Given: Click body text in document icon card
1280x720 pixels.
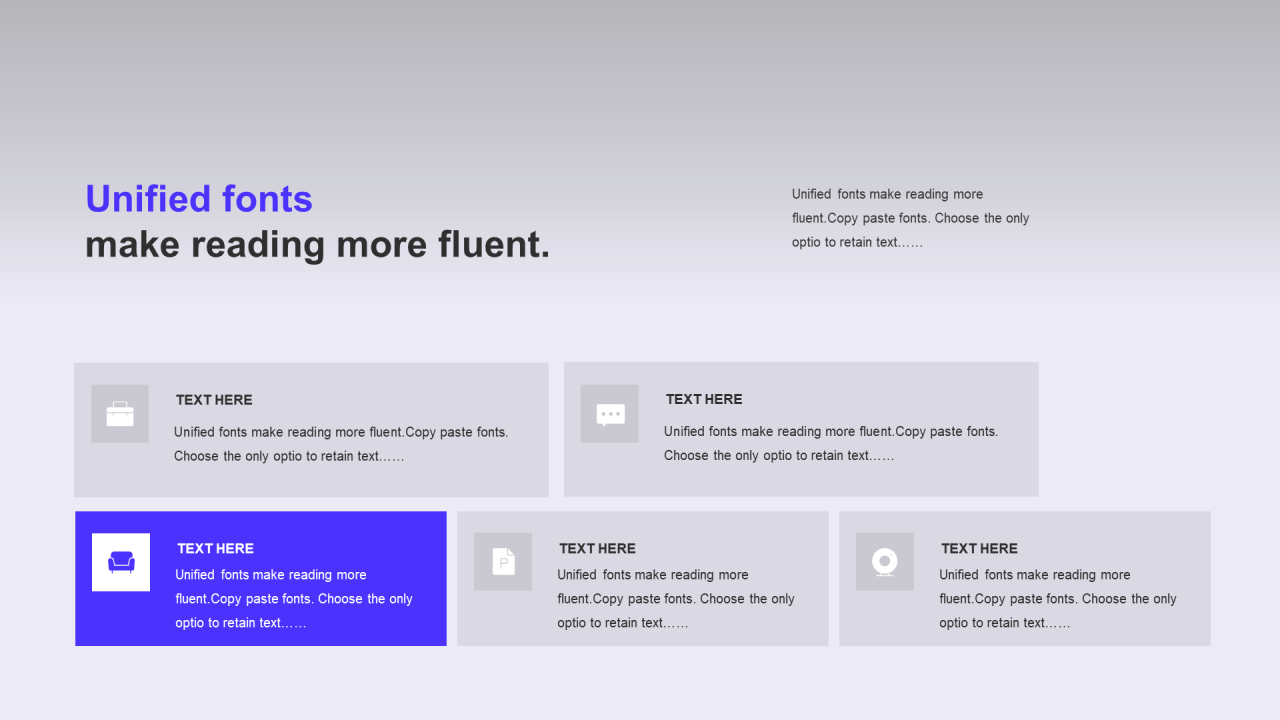Looking at the screenshot, I should [x=676, y=599].
